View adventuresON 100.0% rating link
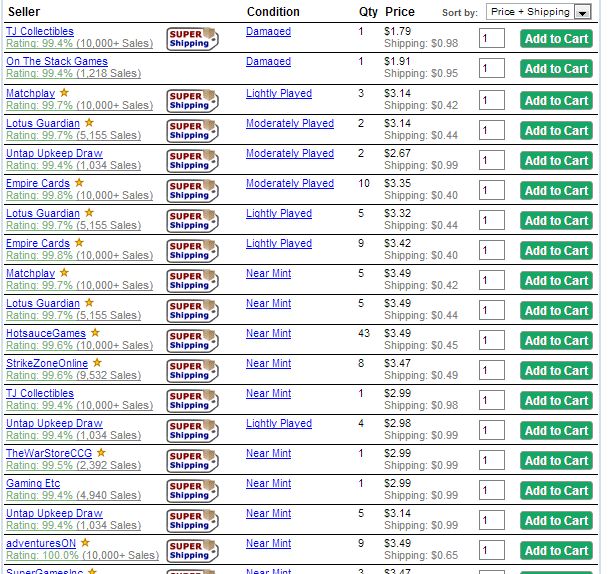Screen dimensions: 609x574 pos(82,555)
